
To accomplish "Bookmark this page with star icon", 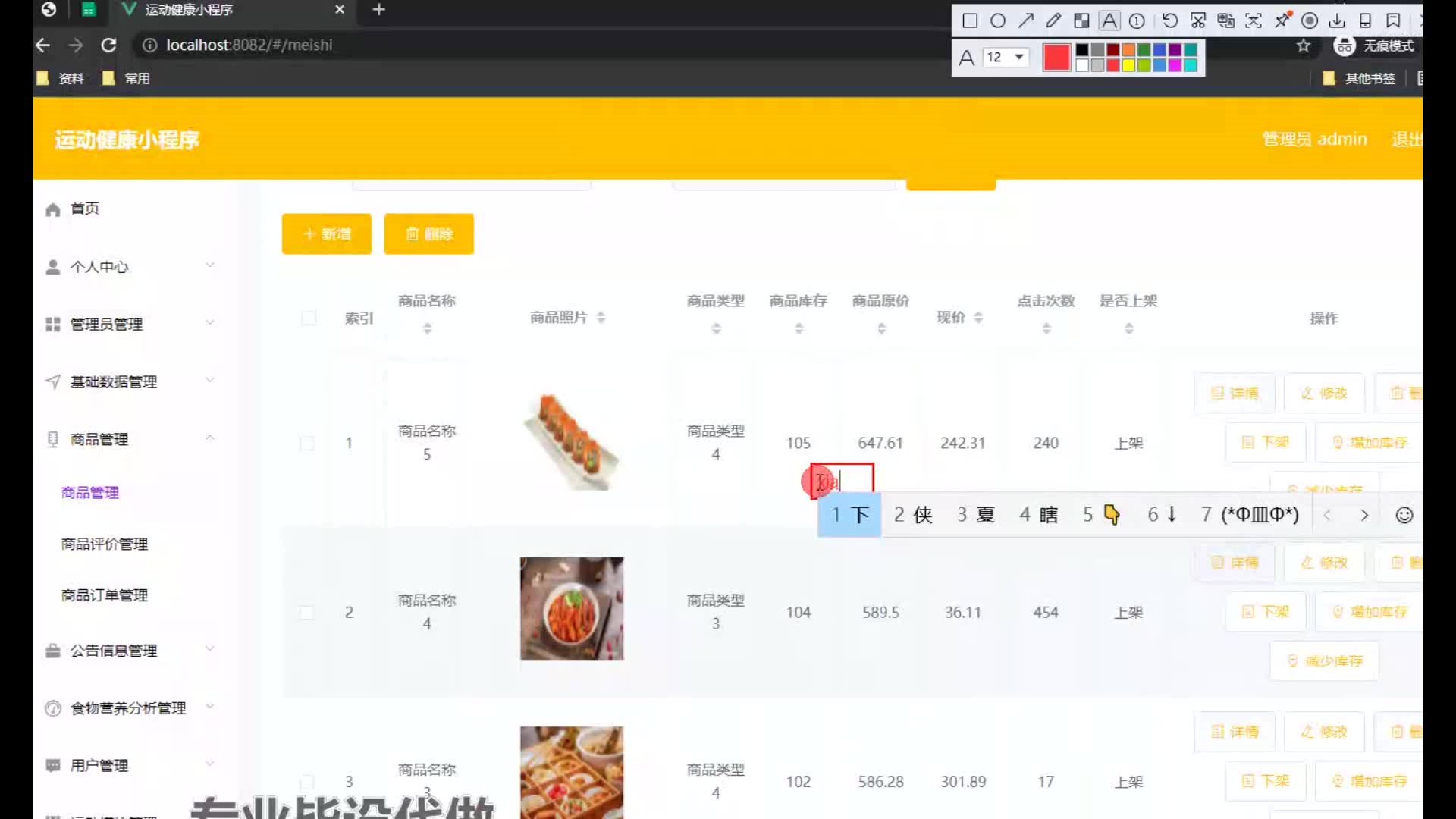I will 1304,45.
